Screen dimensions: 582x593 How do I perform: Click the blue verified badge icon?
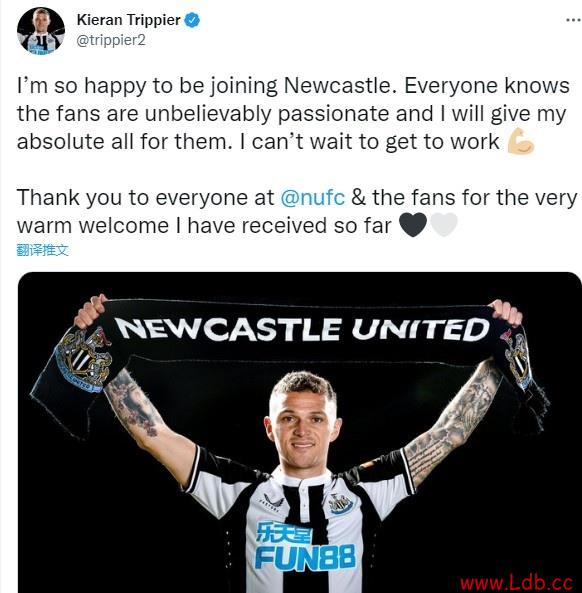pyautogui.click(x=192, y=20)
